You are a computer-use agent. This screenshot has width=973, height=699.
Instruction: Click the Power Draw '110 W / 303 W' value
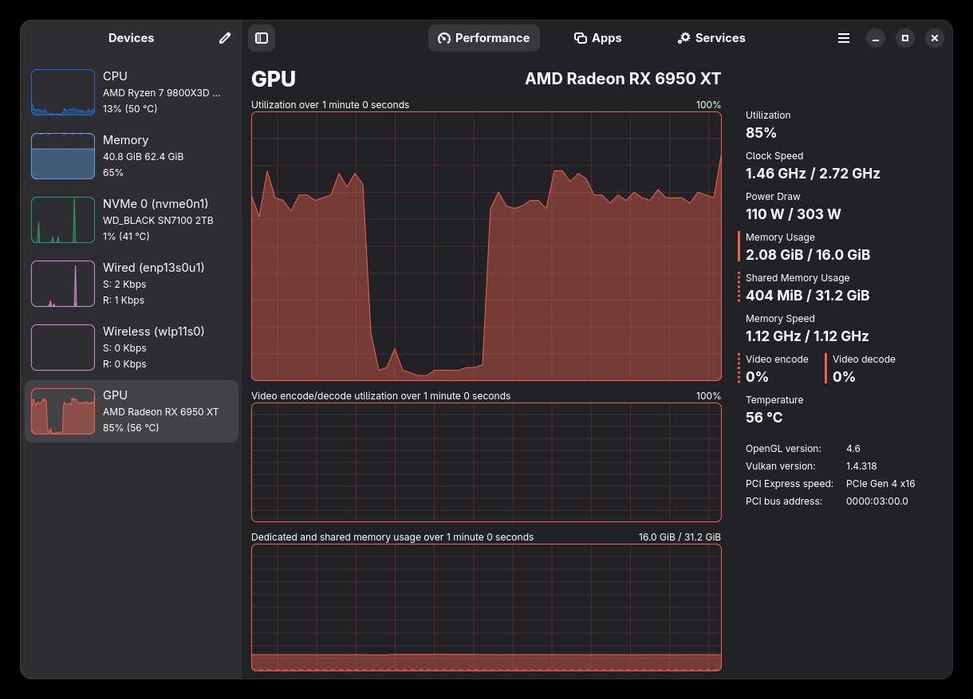[793, 214]
